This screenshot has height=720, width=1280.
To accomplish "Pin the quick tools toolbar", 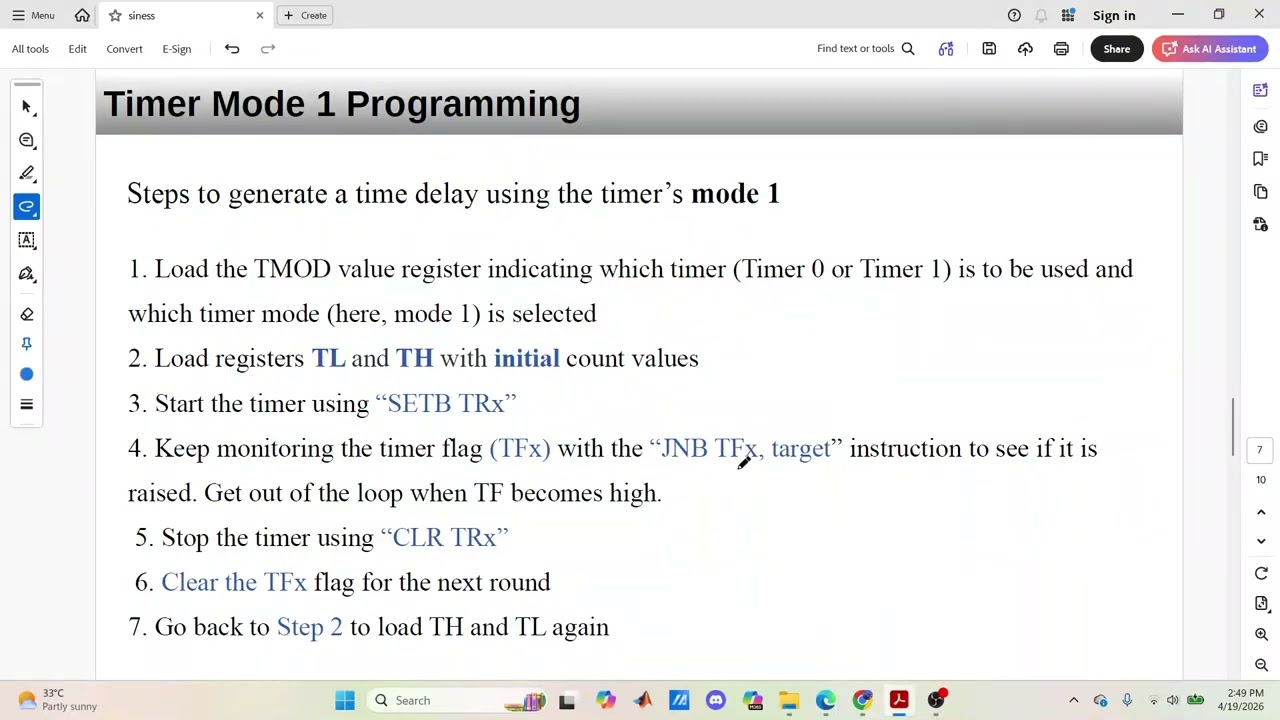I will (27, 344).
